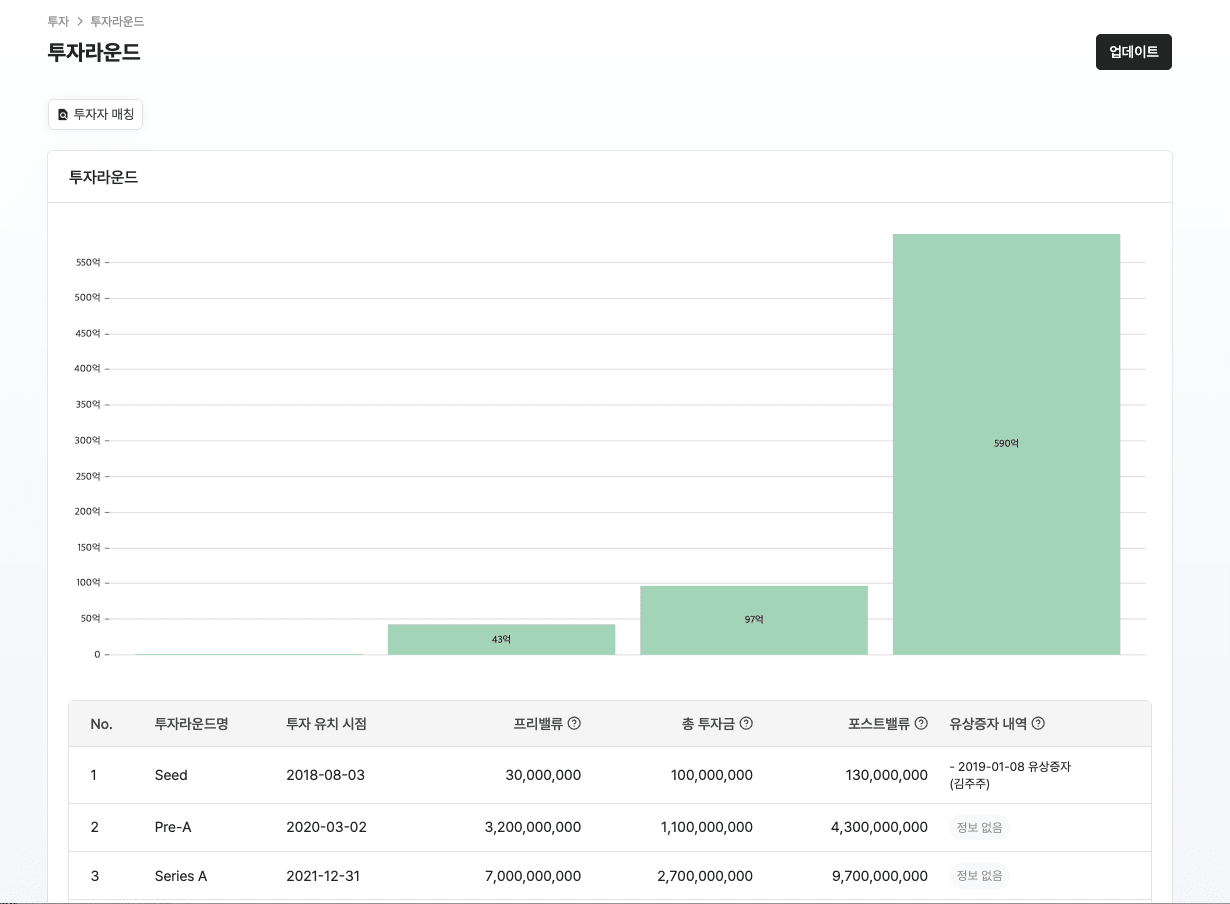Click 2019-01-08 유상증자 entry
The height and width of the screenshot is (904, 1230).
tap(1010, 775)
